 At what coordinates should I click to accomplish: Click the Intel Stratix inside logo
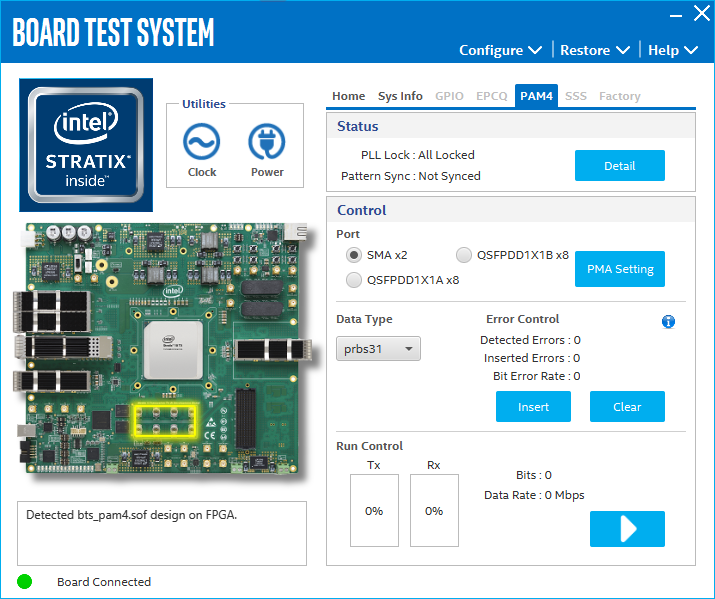coord(86,145)
